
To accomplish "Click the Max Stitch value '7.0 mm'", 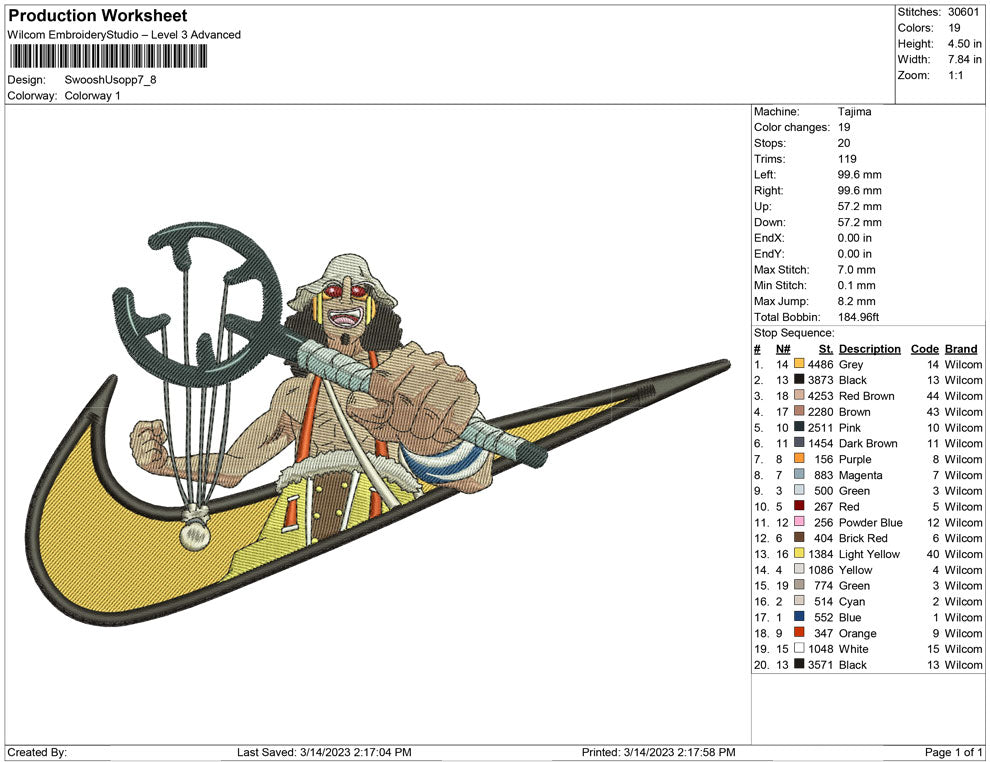I will click(856, 270).
